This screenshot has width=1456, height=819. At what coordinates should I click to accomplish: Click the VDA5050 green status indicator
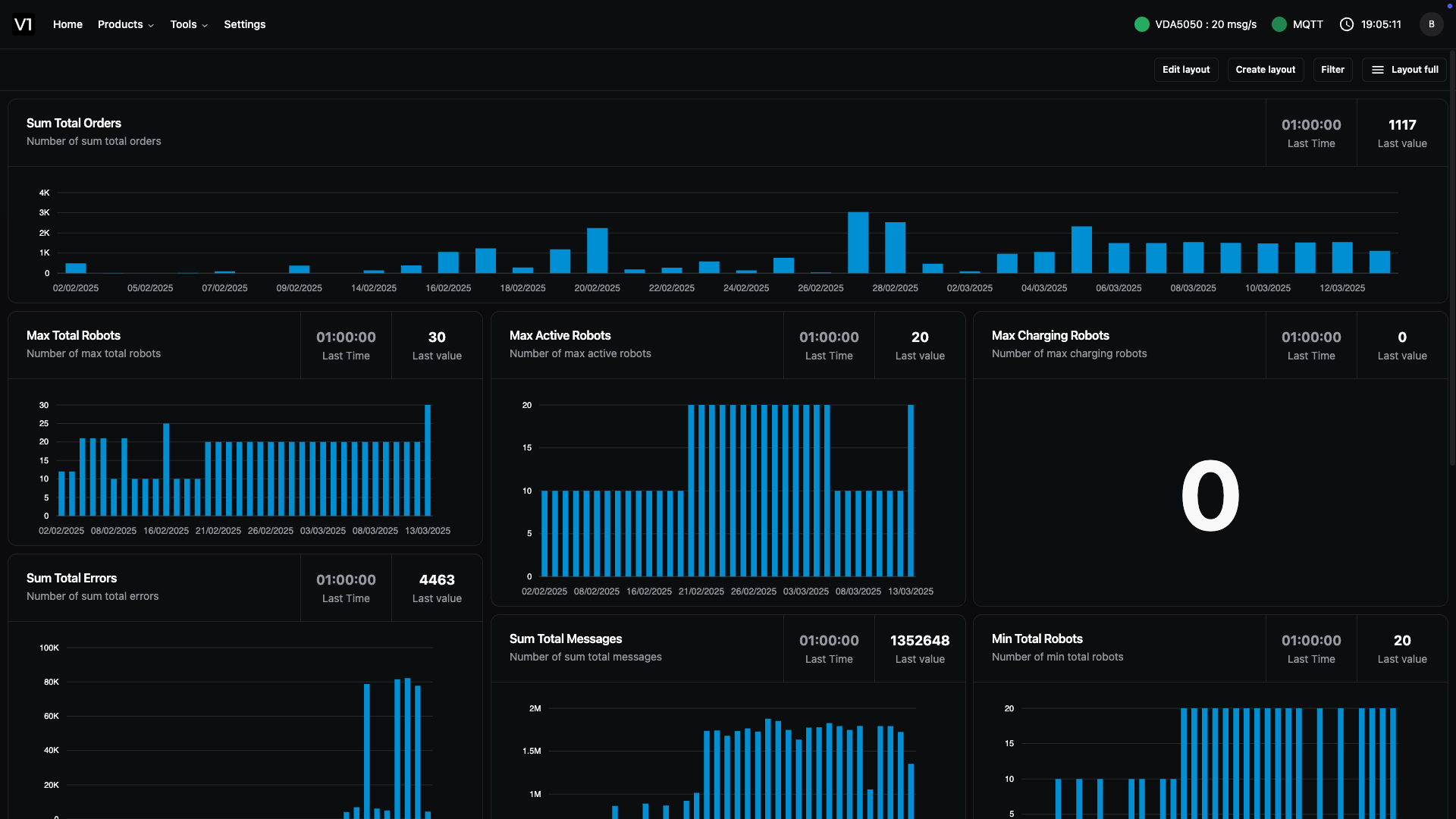point(1141,24)
